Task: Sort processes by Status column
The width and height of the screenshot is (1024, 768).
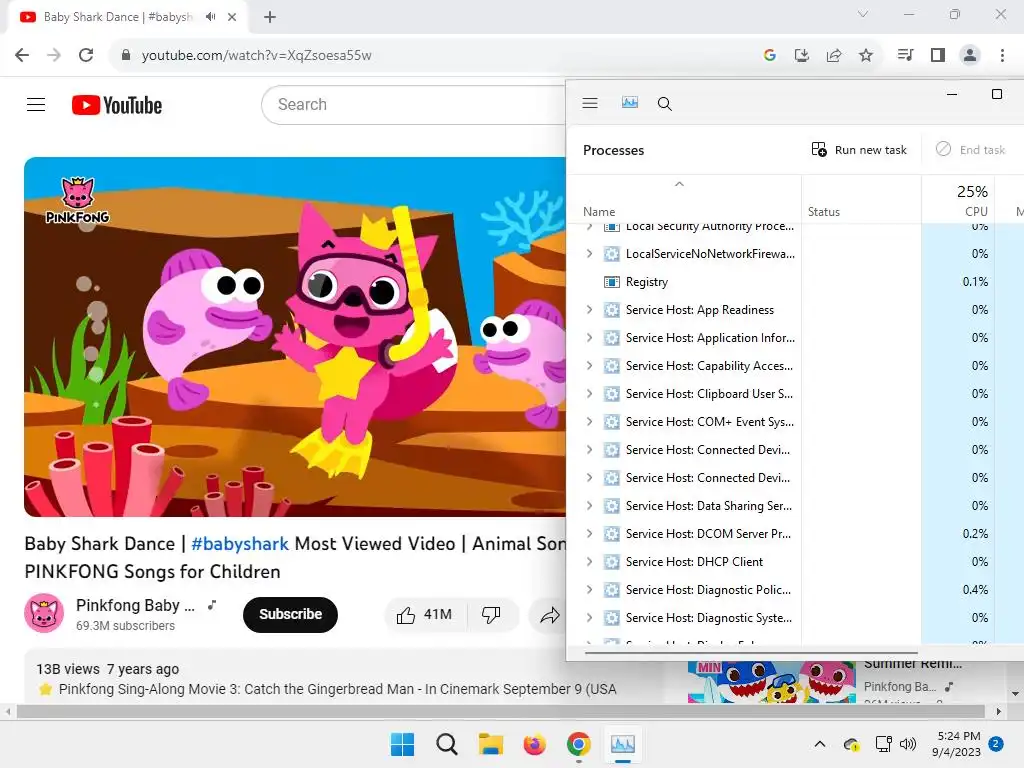Action: (x=861, y=199)
